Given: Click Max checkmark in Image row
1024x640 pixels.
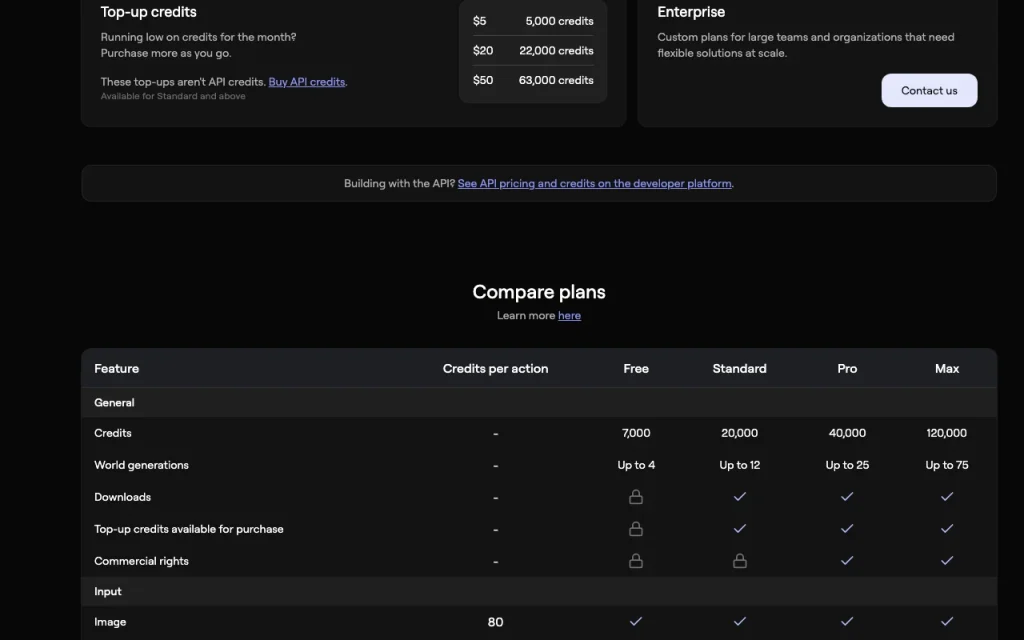Looking at the screenshot, I should click(x=946, y=621).
